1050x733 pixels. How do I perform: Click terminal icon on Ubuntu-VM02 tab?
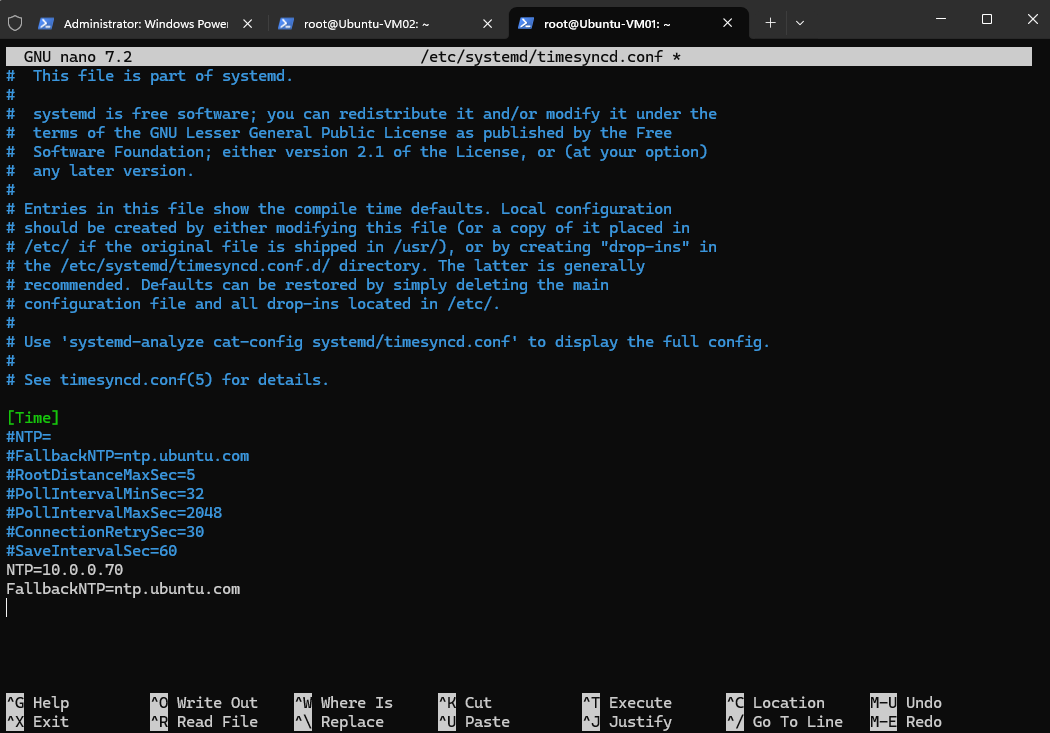pos(286,23)
